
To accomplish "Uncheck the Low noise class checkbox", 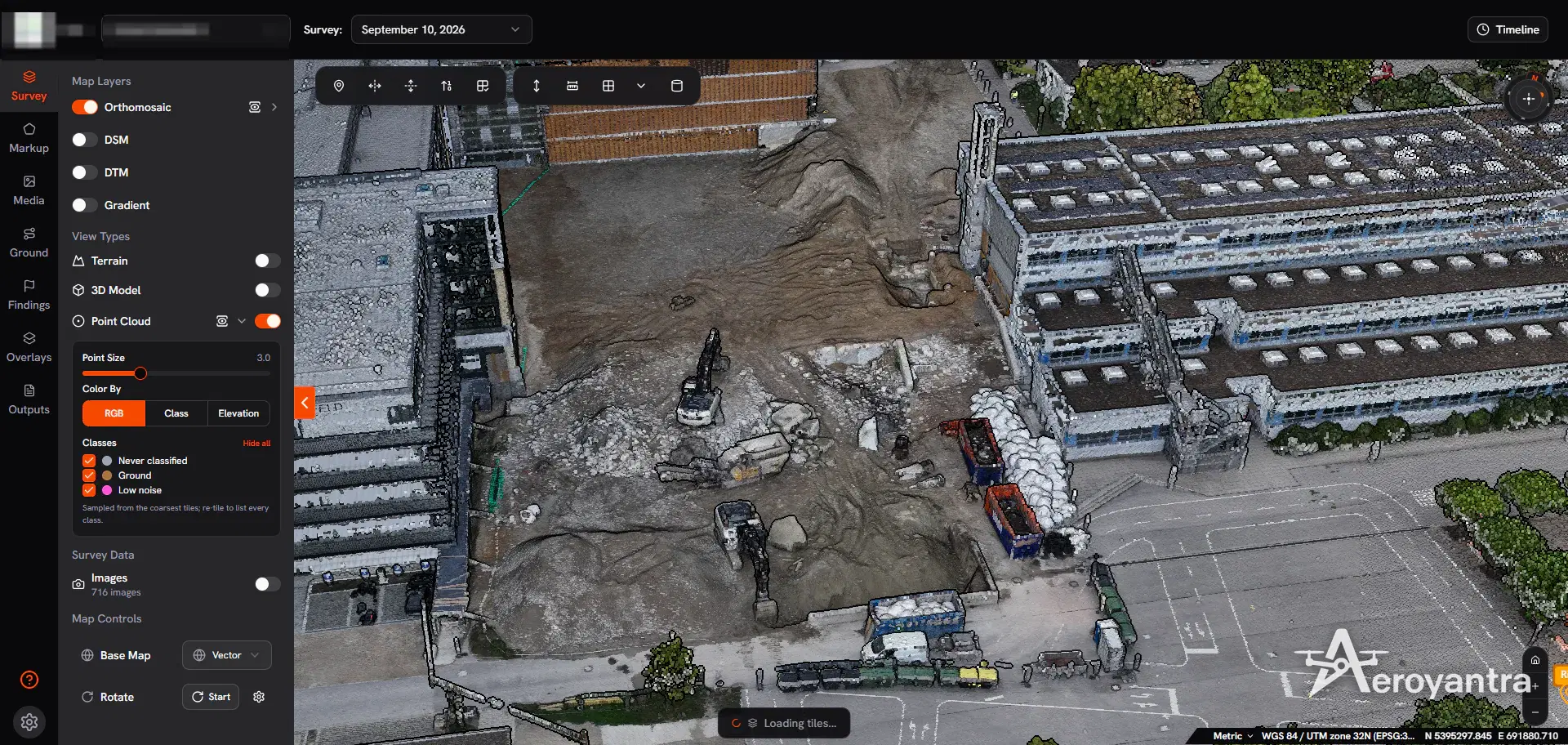I will pos(89,490).
